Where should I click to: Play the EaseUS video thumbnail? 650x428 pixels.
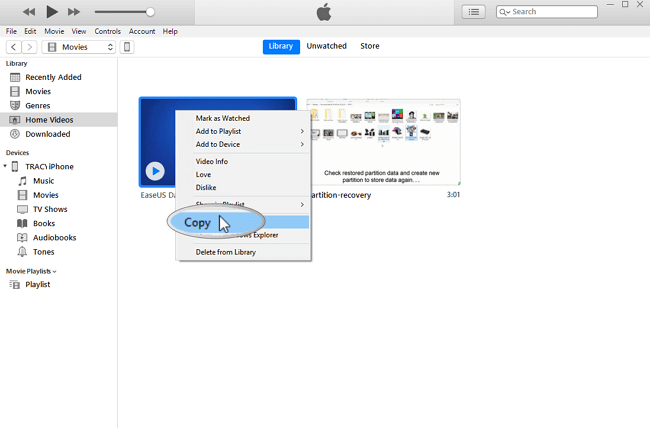point(154,171)
